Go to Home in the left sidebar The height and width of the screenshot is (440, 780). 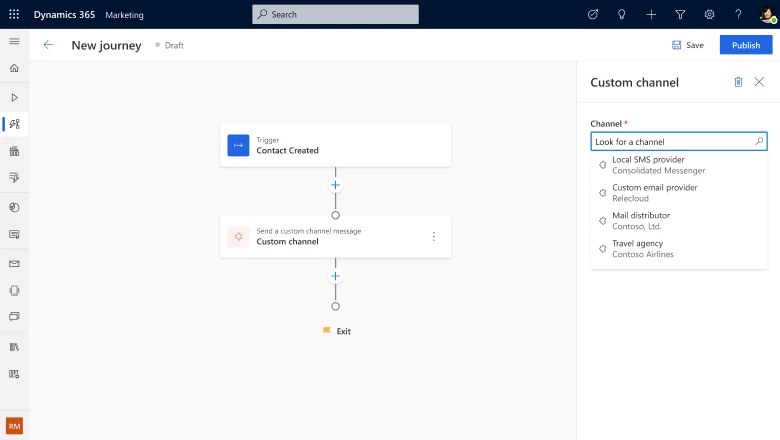[x=14, y=69]
